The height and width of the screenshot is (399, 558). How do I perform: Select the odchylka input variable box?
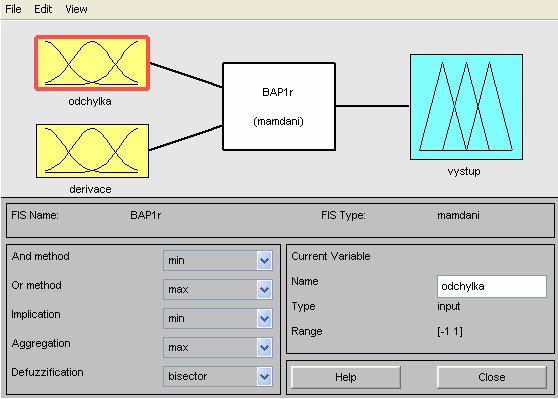pos(92,63)
